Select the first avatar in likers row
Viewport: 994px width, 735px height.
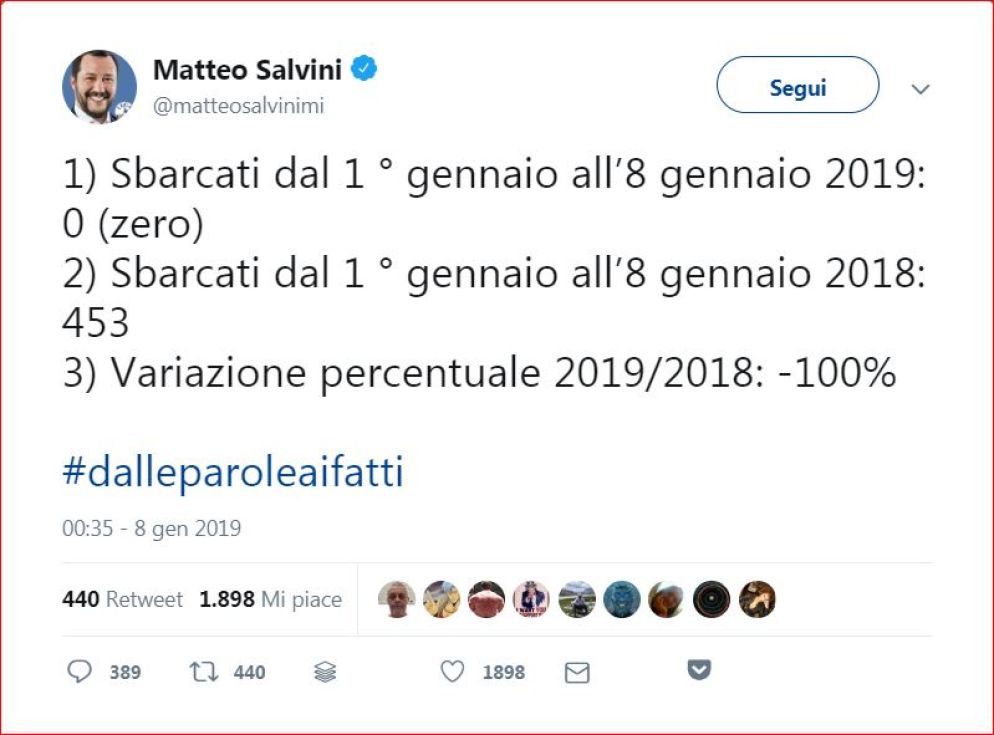[397, 600]
